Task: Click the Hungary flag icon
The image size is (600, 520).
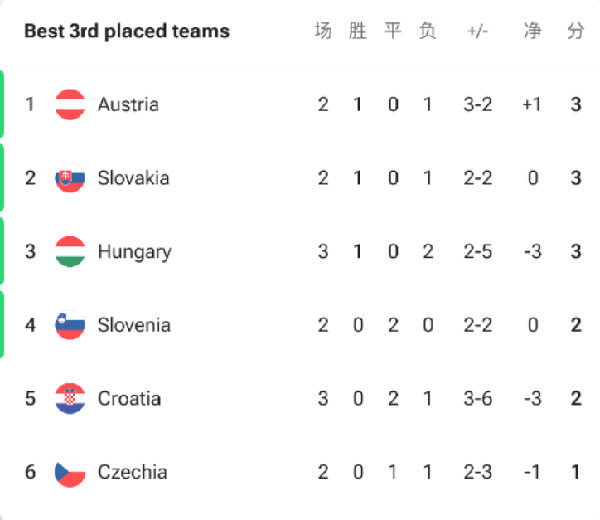Action: (70, 251)
